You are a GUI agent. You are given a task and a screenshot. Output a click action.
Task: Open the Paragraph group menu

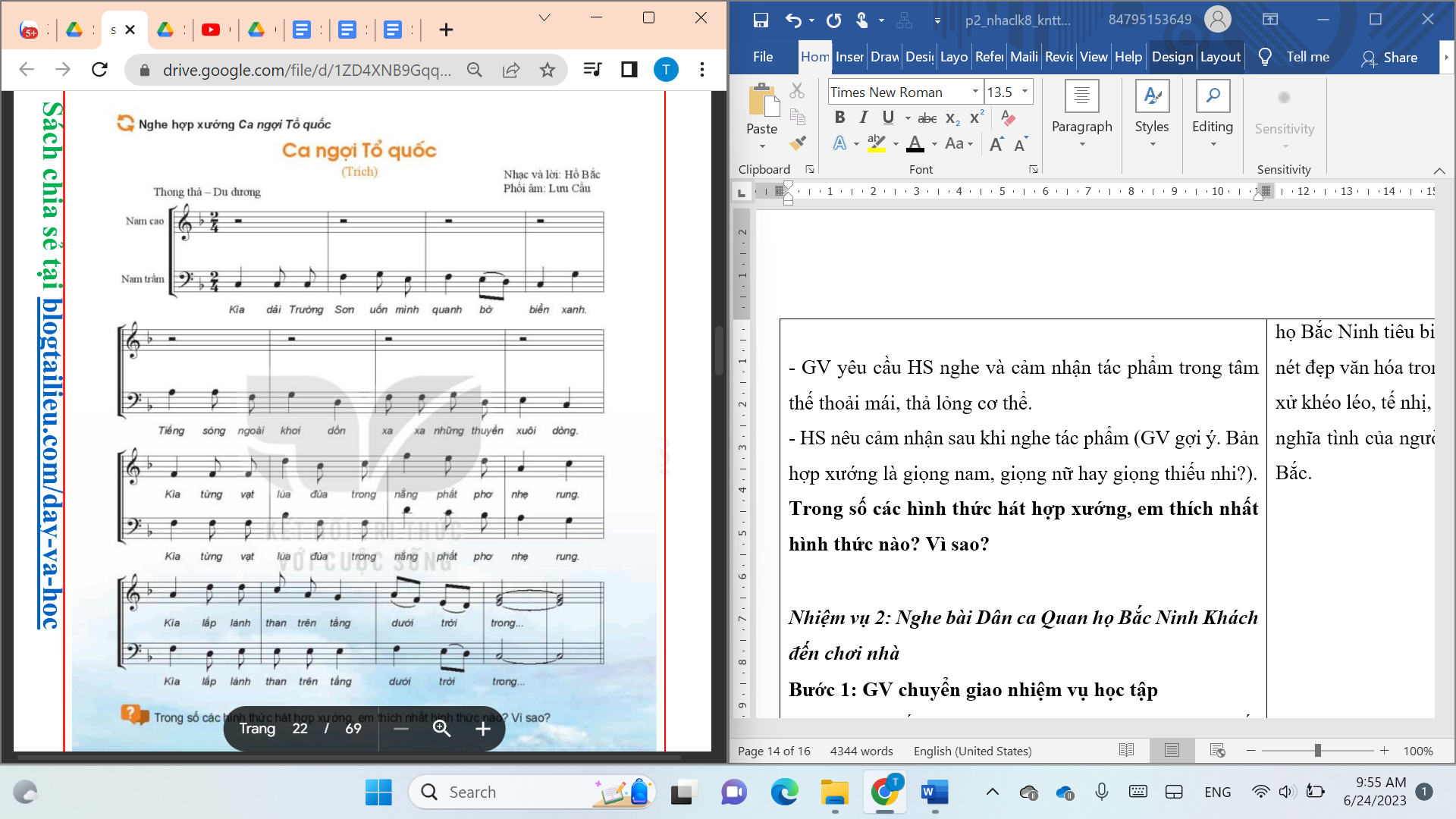1081,114
